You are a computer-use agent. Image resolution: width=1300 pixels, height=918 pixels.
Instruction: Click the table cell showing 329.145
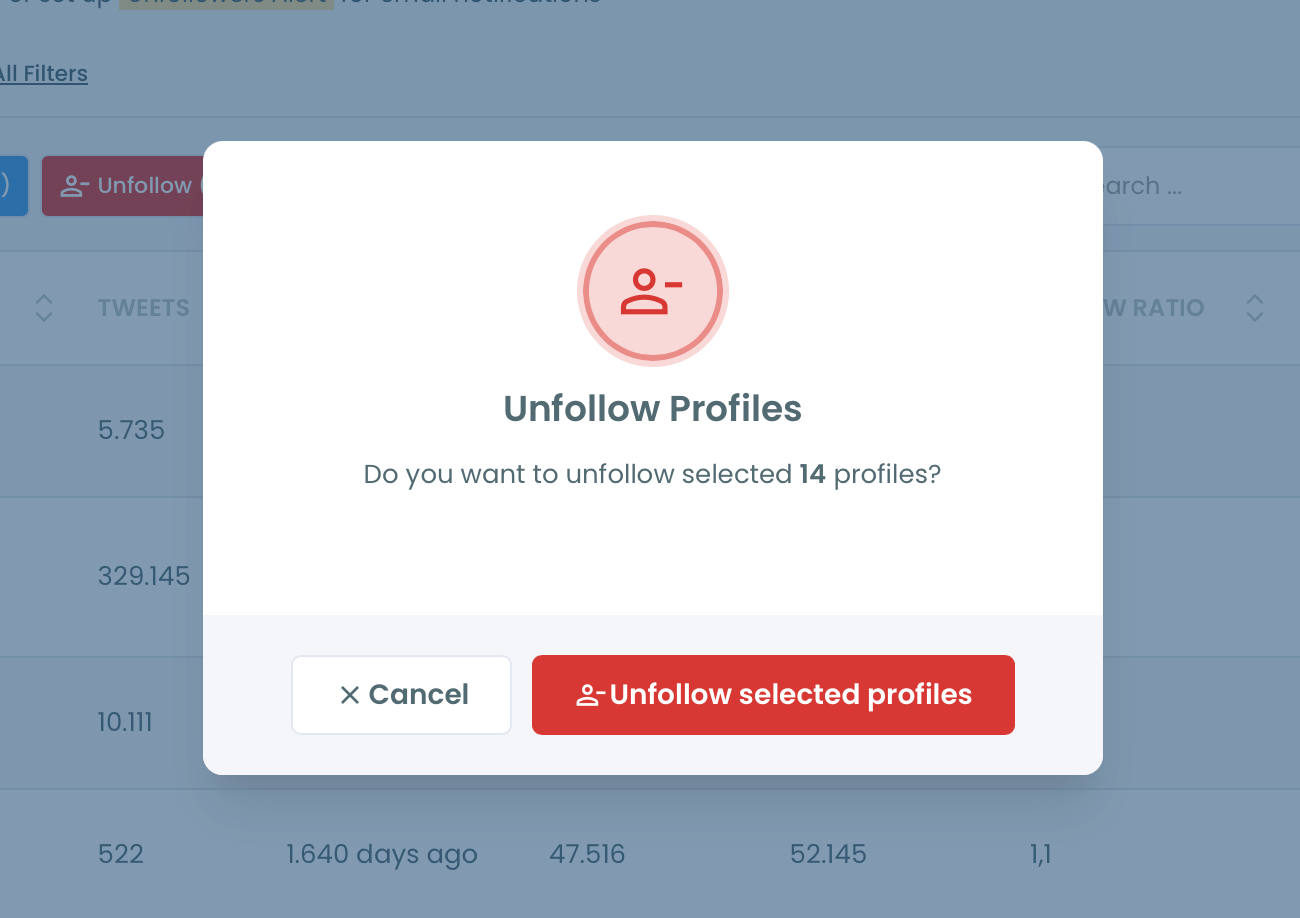pyautogui.click(x=144, y=576)
